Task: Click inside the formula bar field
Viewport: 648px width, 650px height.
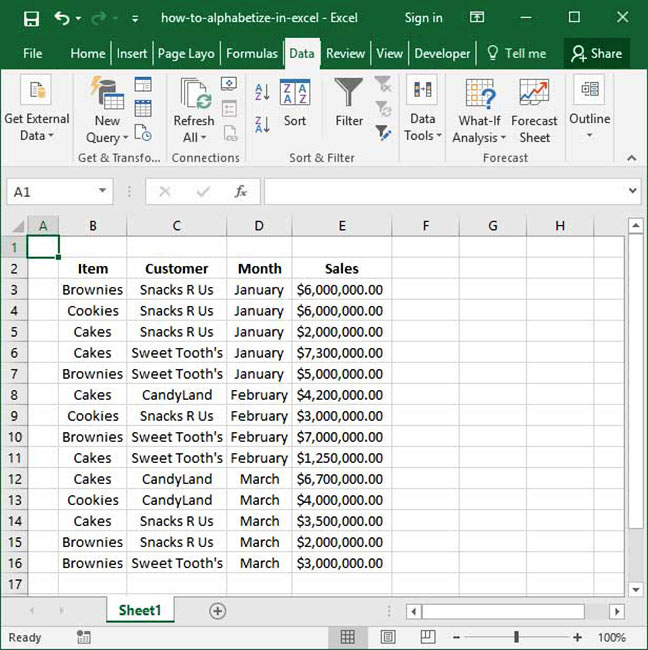Action: 446,192
